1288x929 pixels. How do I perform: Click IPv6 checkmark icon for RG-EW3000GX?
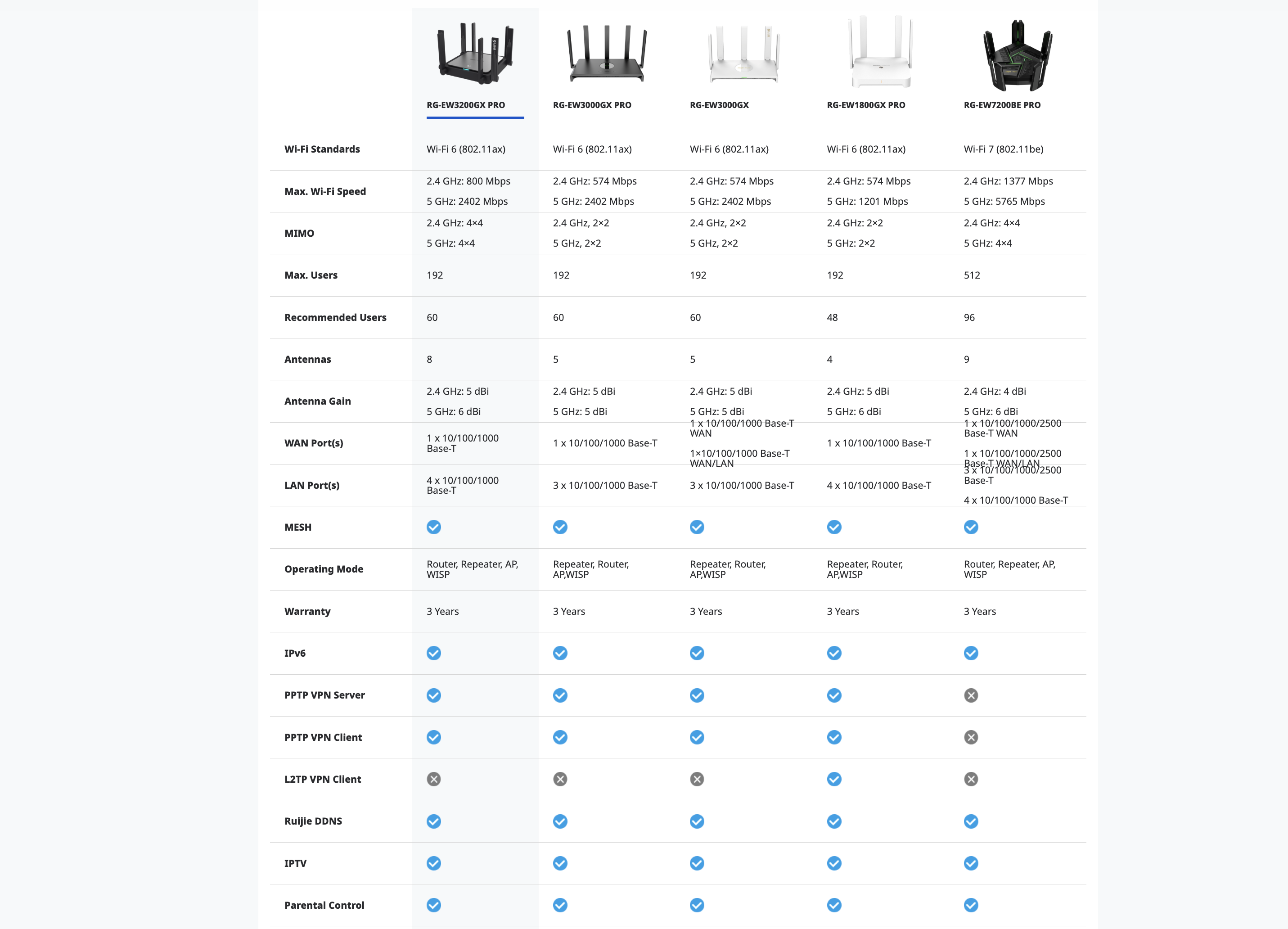click(697, 653)
